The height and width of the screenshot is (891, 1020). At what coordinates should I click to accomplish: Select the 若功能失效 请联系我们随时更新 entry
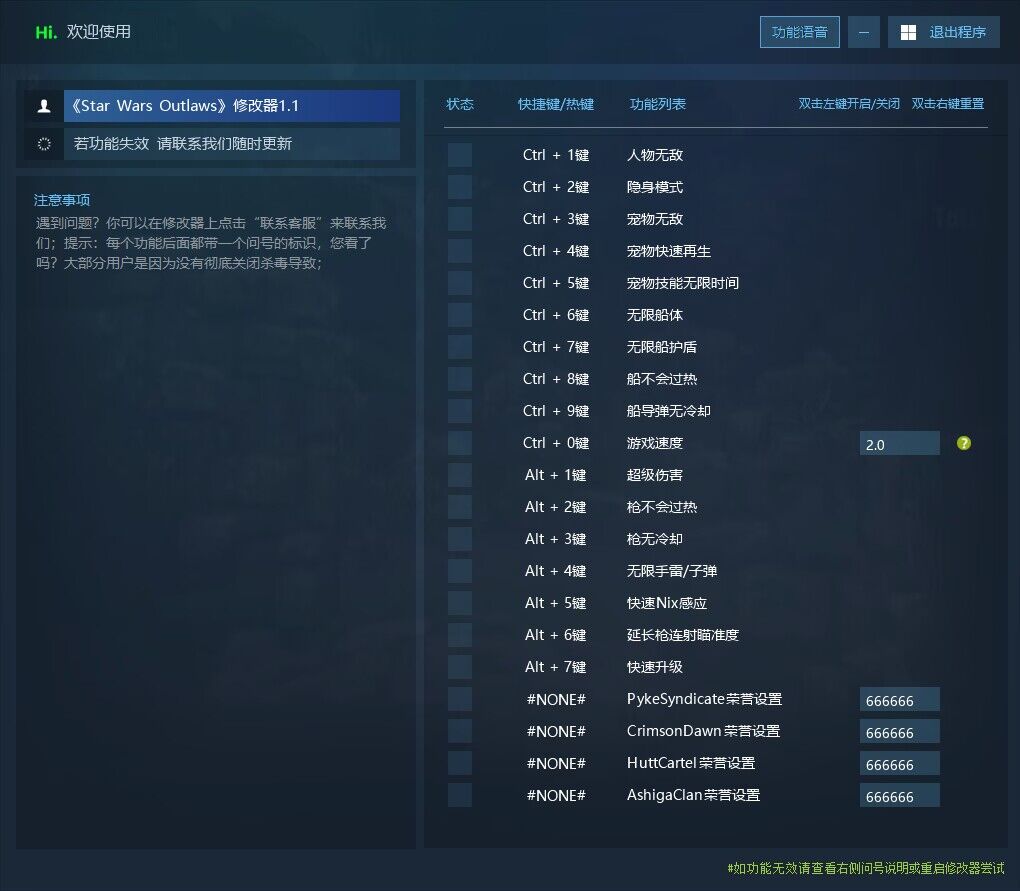point(232,144)
